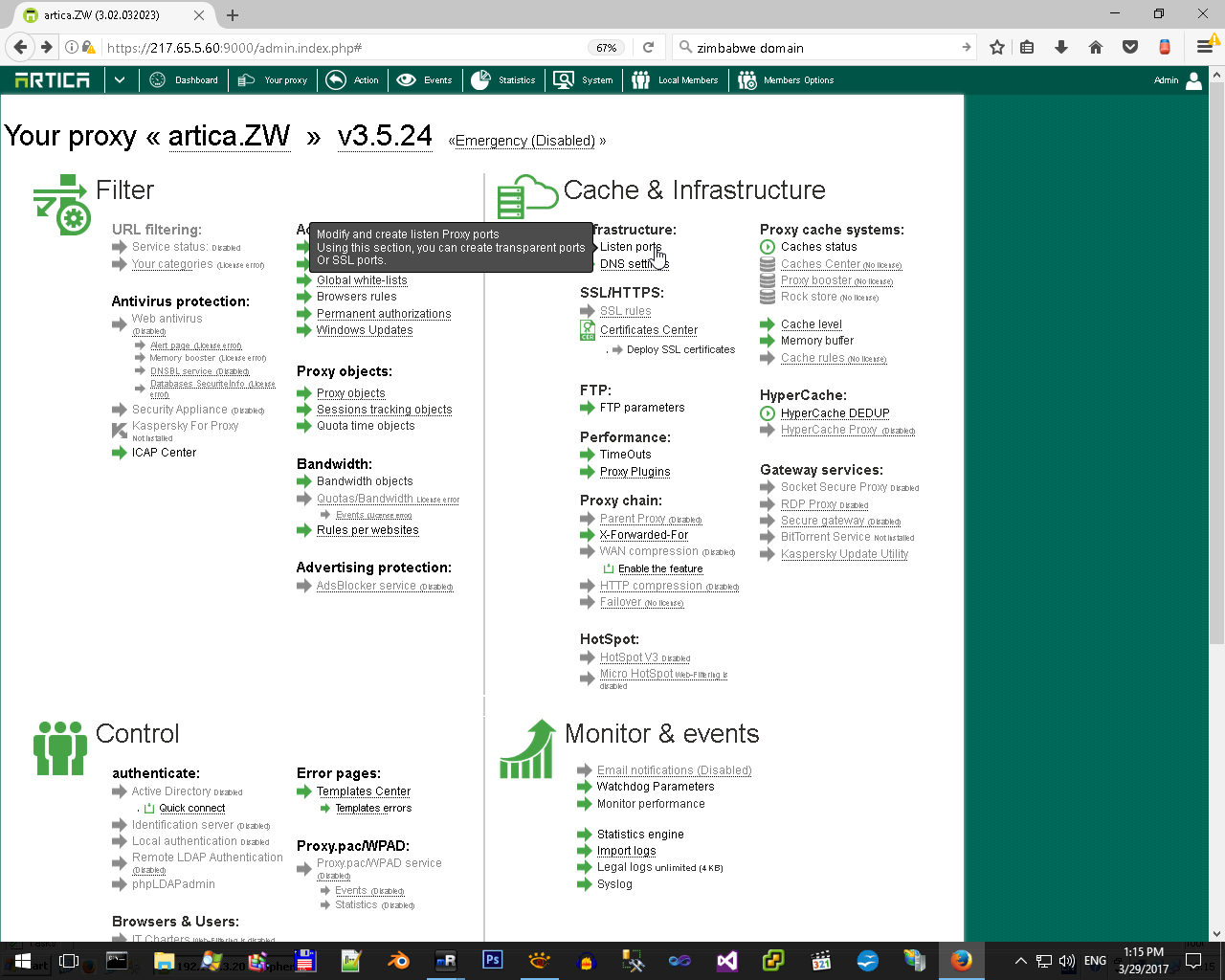Open a new tab with plus button

tap(233, 15)
